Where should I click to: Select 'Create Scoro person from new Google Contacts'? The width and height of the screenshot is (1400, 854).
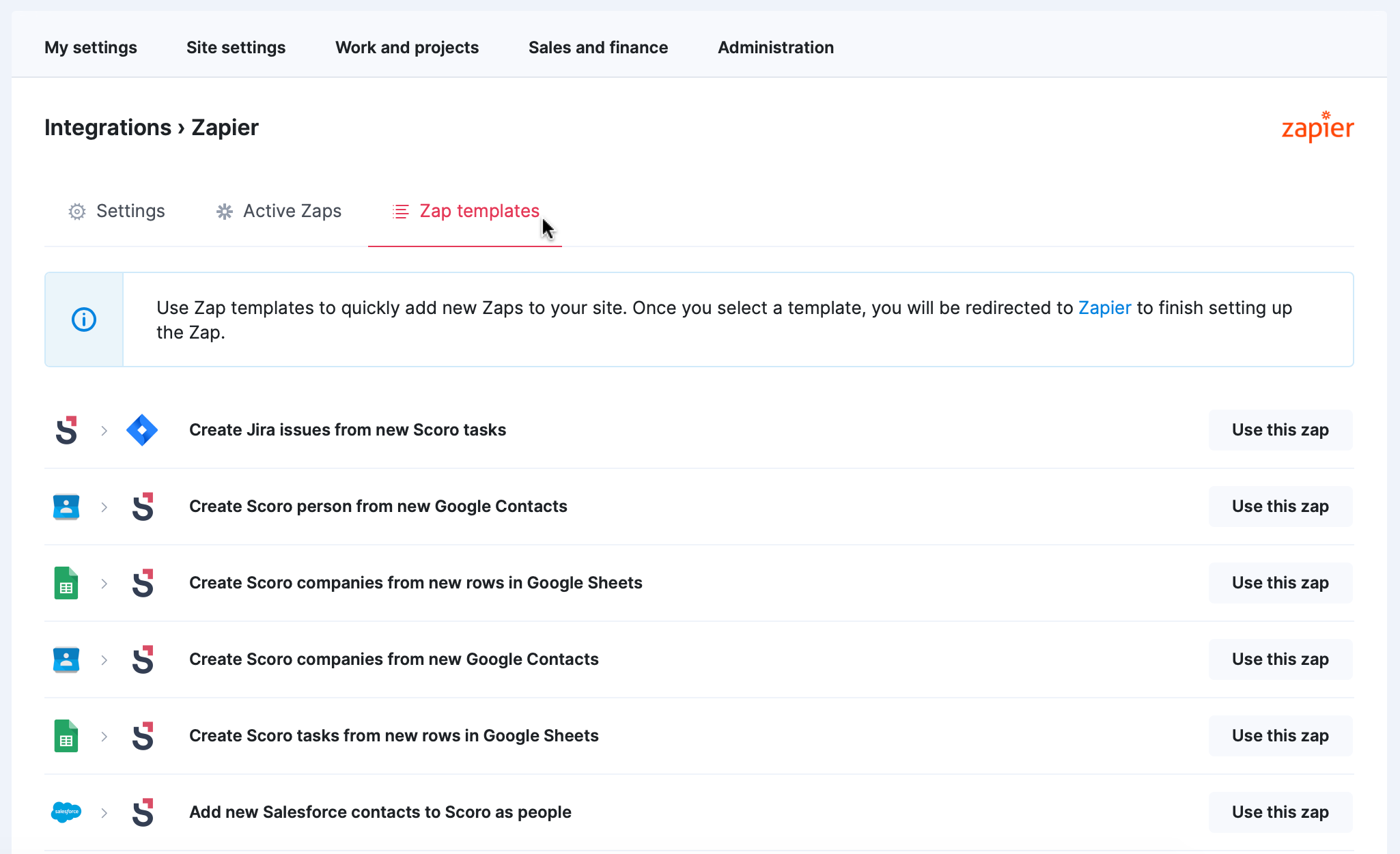click(378, 507)
